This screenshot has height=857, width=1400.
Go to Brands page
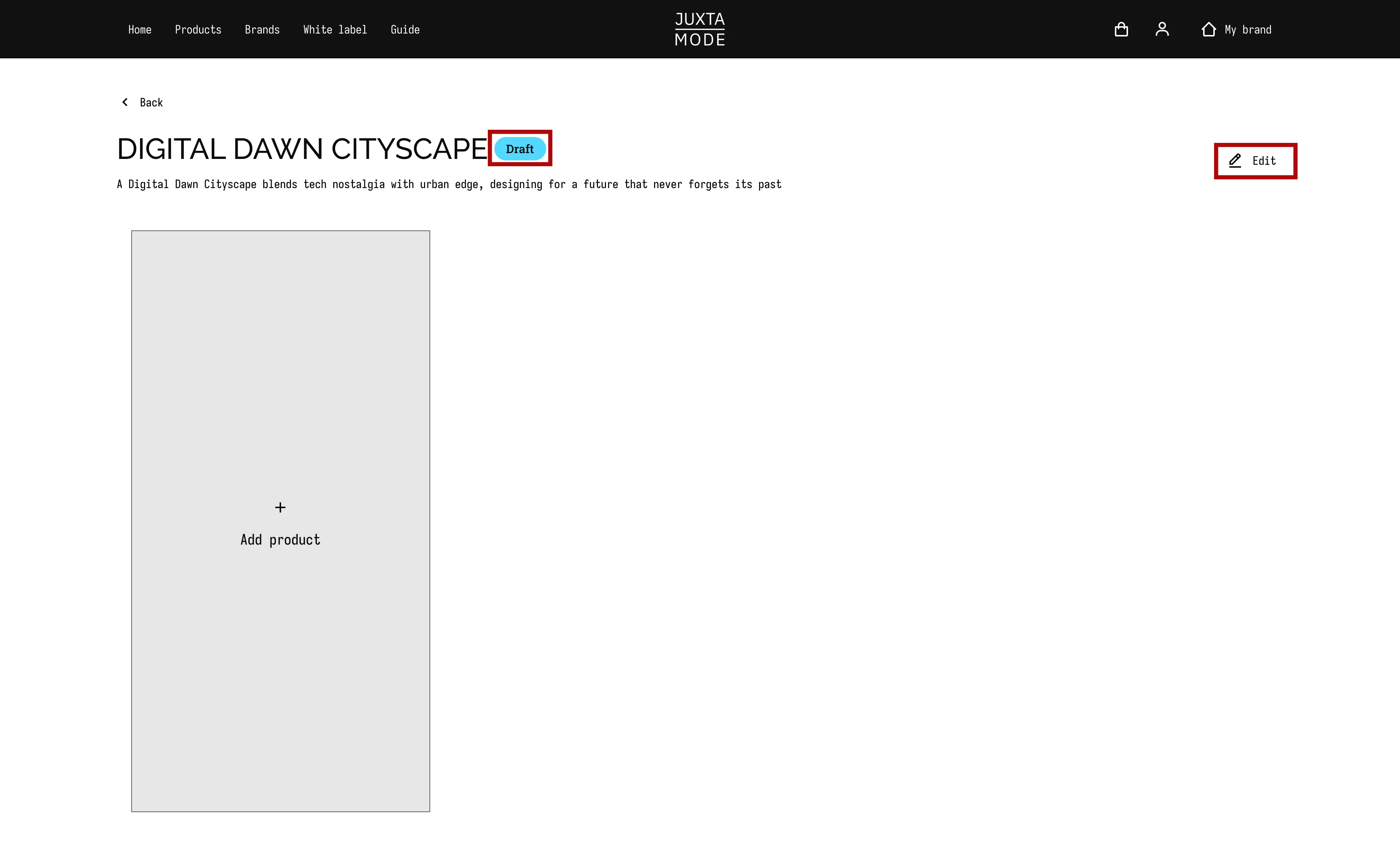coord(262,30)
